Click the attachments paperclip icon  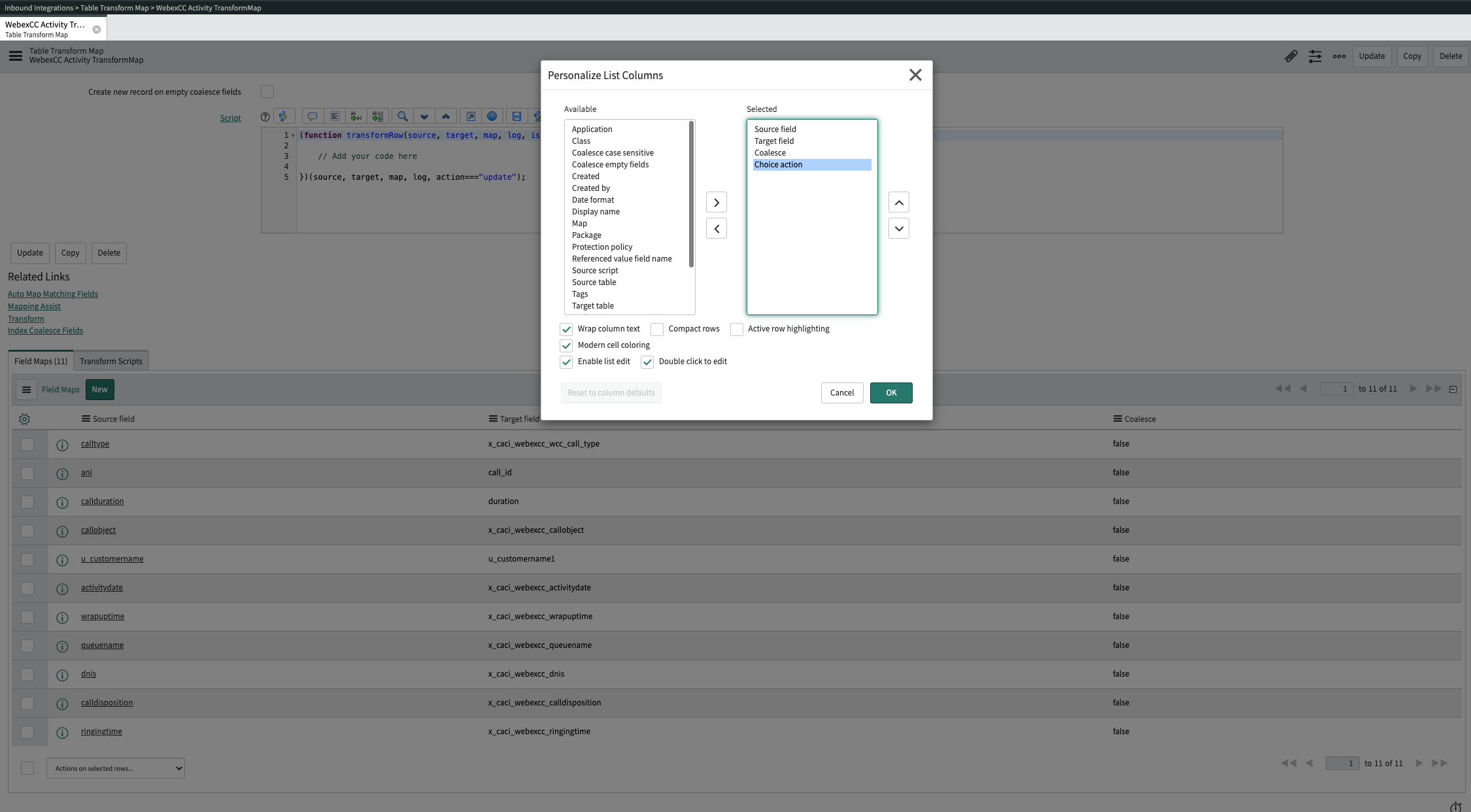1291,56
